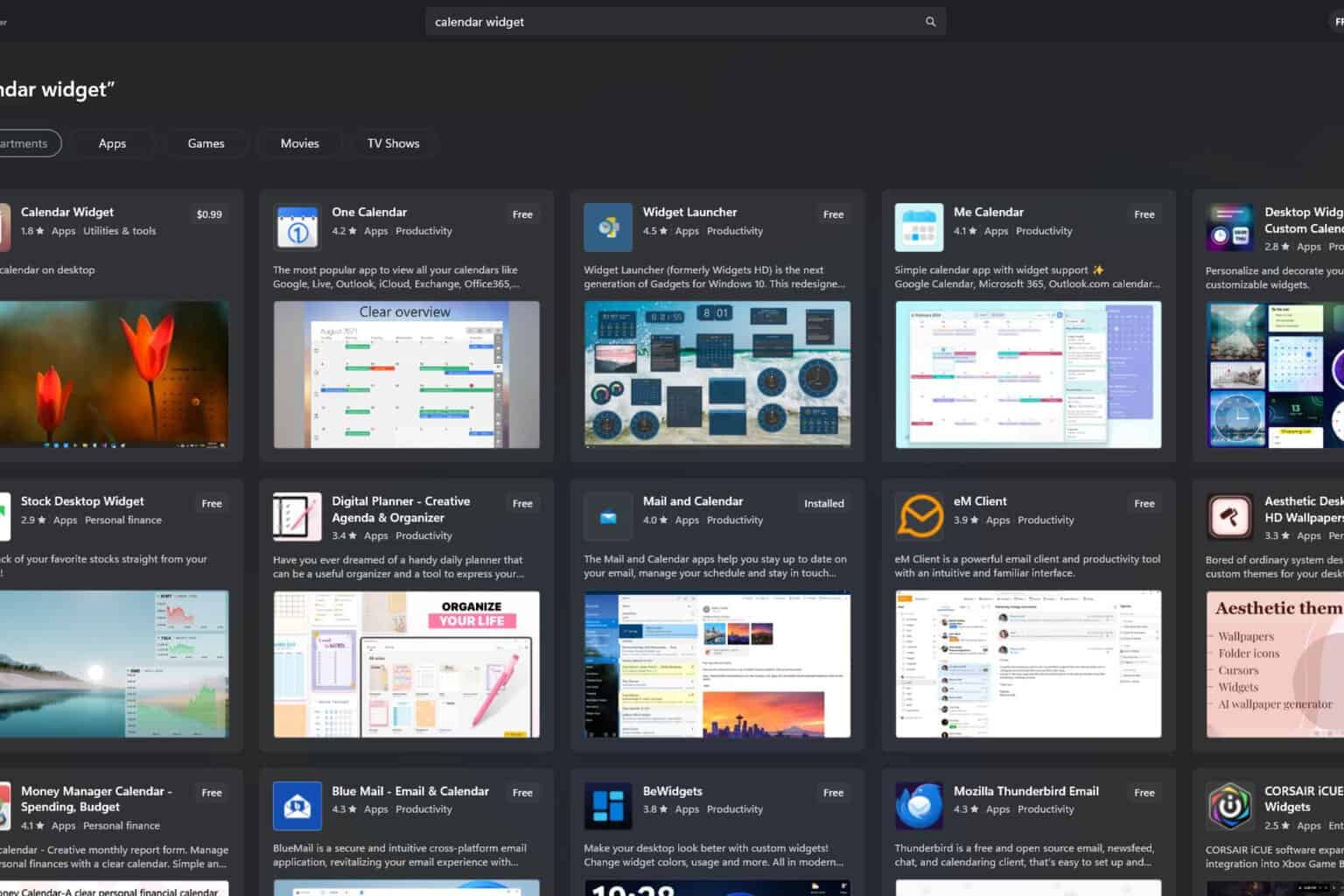Image resolution: width=1344 pixels, height=896 pixels.
Task: Open the Widget Launcher title
Action: [x=689, y=212]
